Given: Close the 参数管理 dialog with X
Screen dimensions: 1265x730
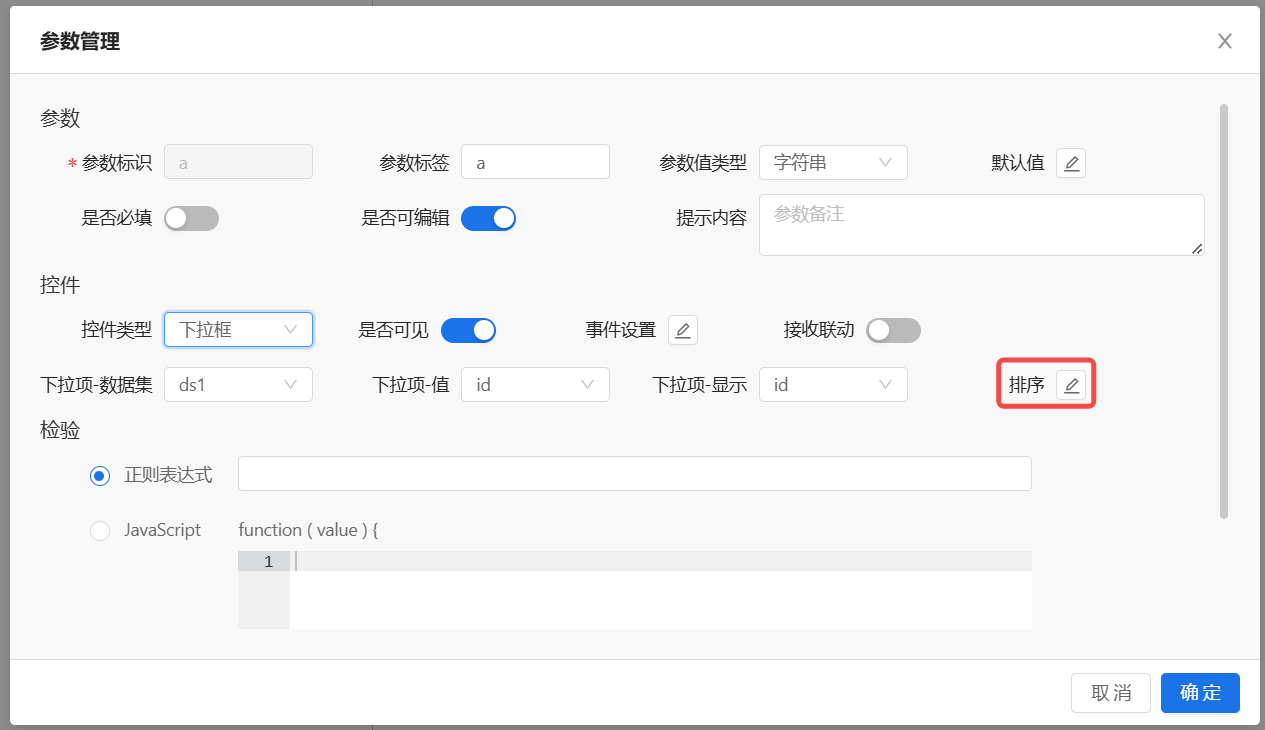Looking at the screenshot, I should click(x=1224, y=41).
